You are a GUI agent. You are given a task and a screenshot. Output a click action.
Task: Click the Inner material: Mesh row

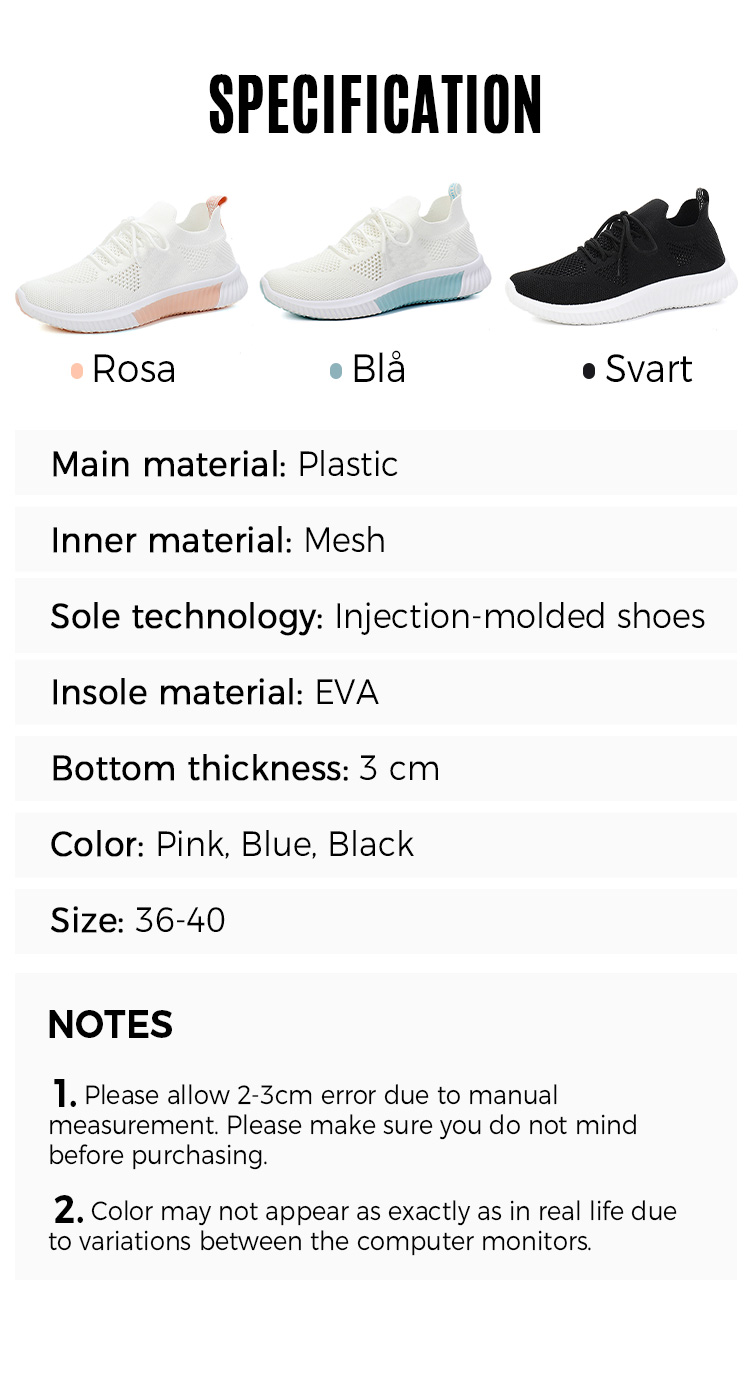tap(375, 539)
